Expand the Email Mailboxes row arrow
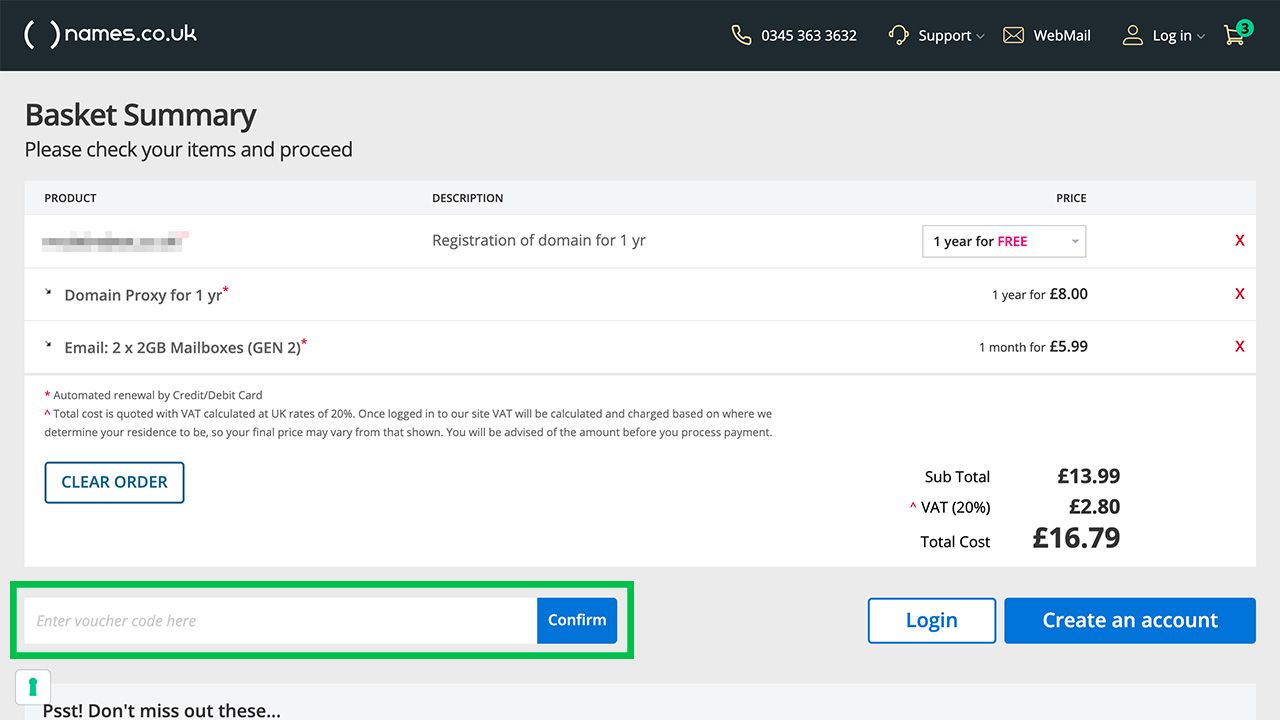This screenshot has height=720, width=1280. click(x=49, y=345)
